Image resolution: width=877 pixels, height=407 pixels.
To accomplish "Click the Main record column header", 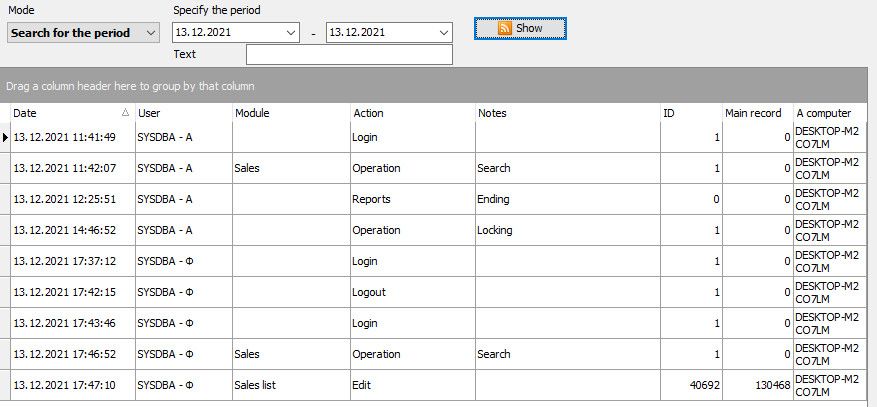I will [x=756, y=113].
